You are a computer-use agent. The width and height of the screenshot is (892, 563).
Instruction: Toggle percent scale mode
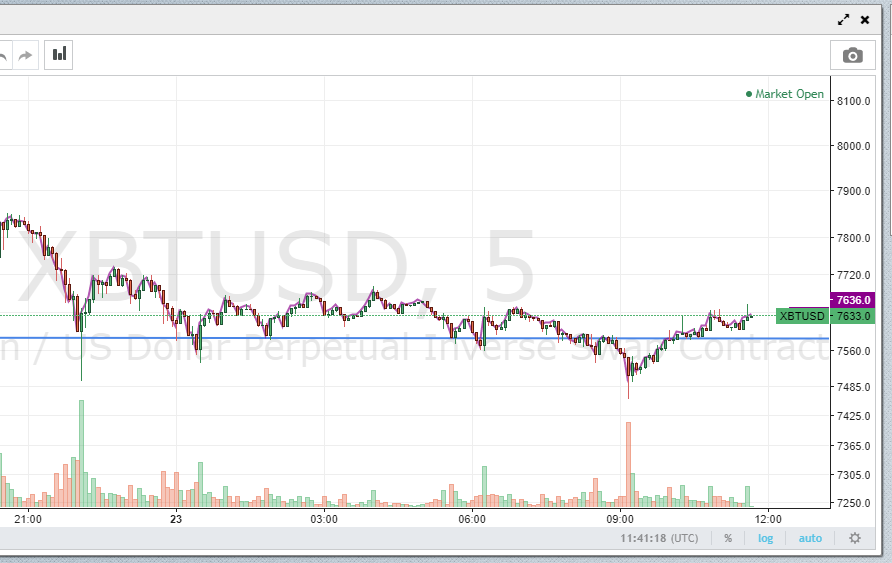[728, 538]
